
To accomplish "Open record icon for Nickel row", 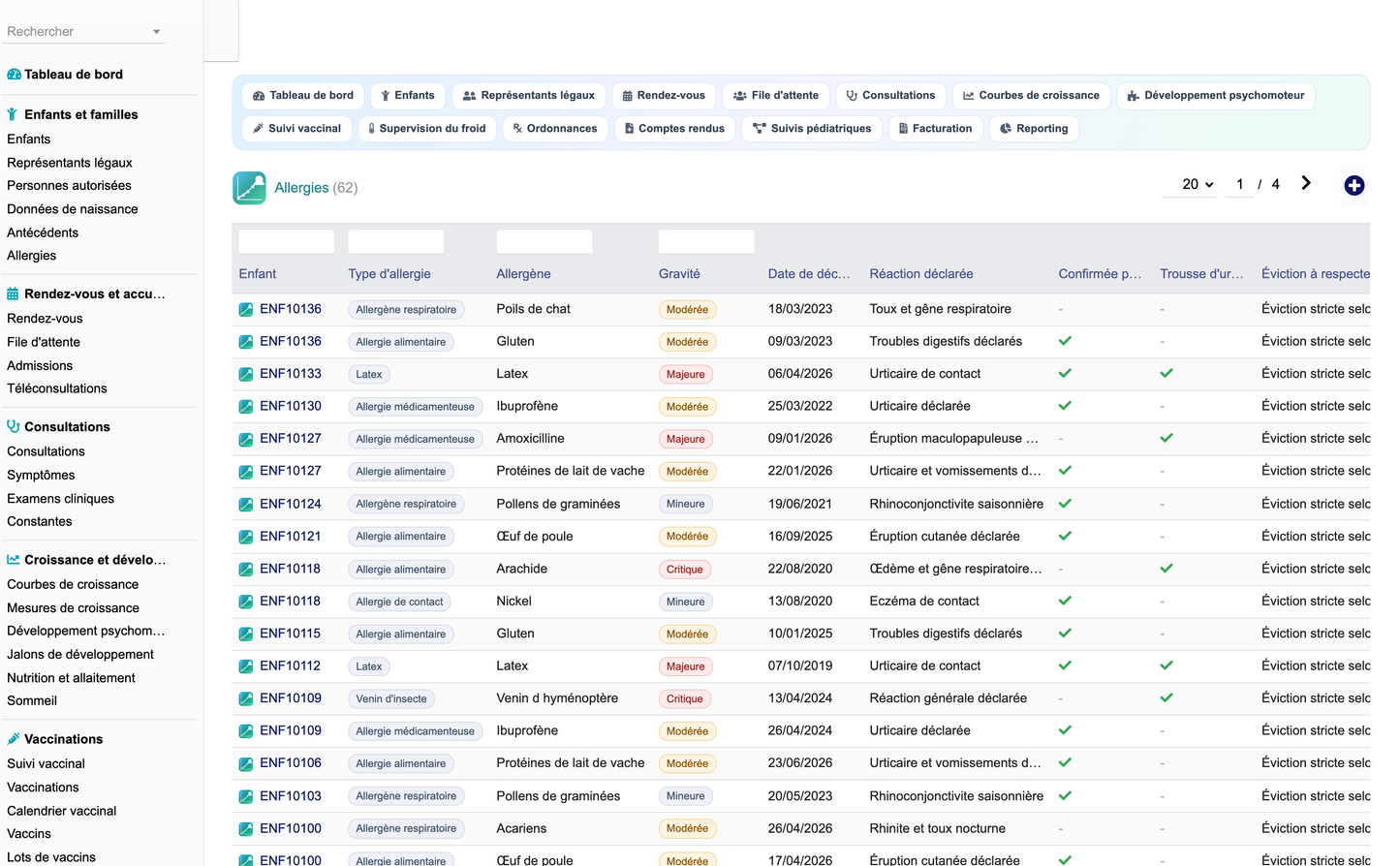I will coord(246,602).
